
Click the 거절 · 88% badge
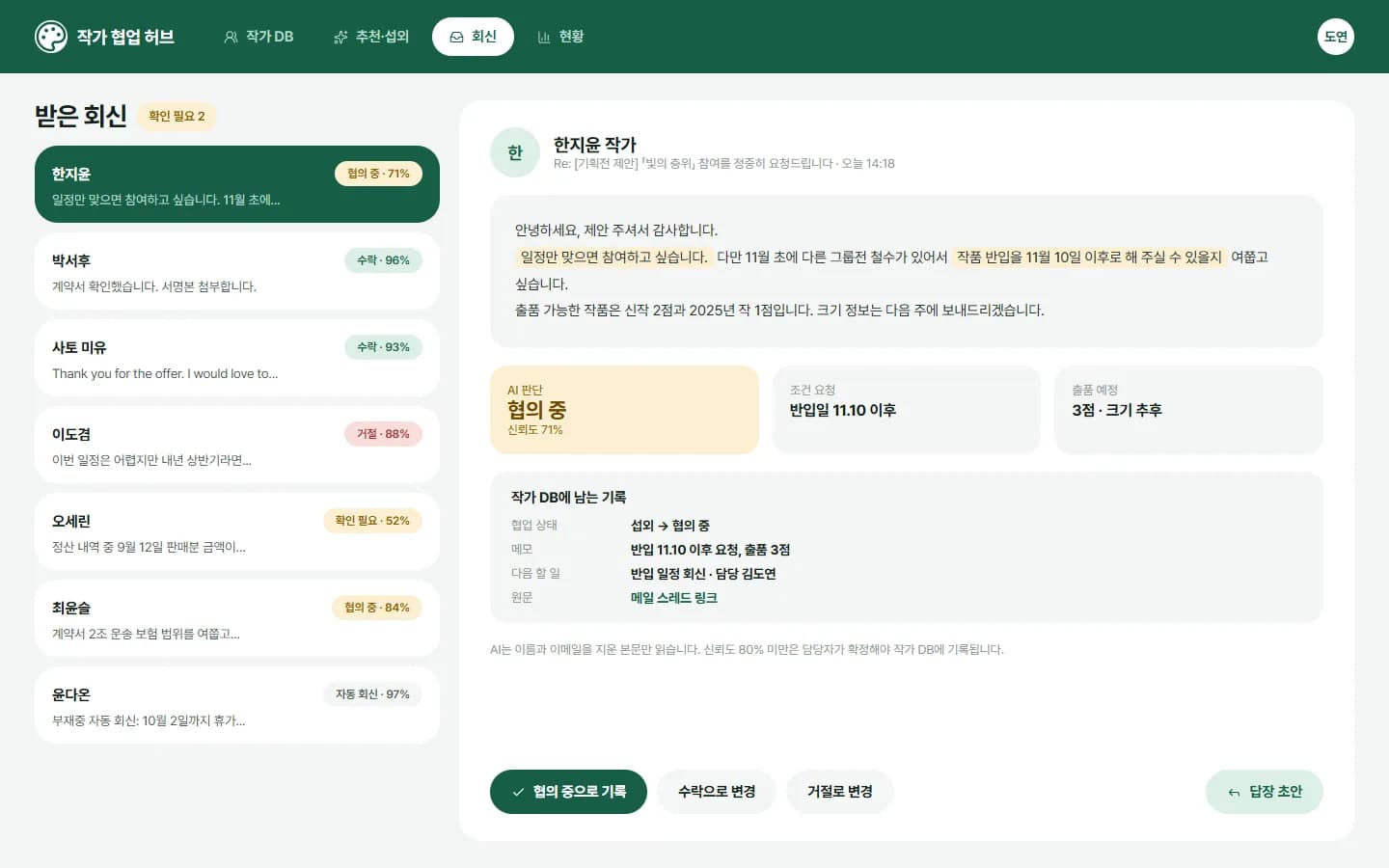[x=383, y=434]
